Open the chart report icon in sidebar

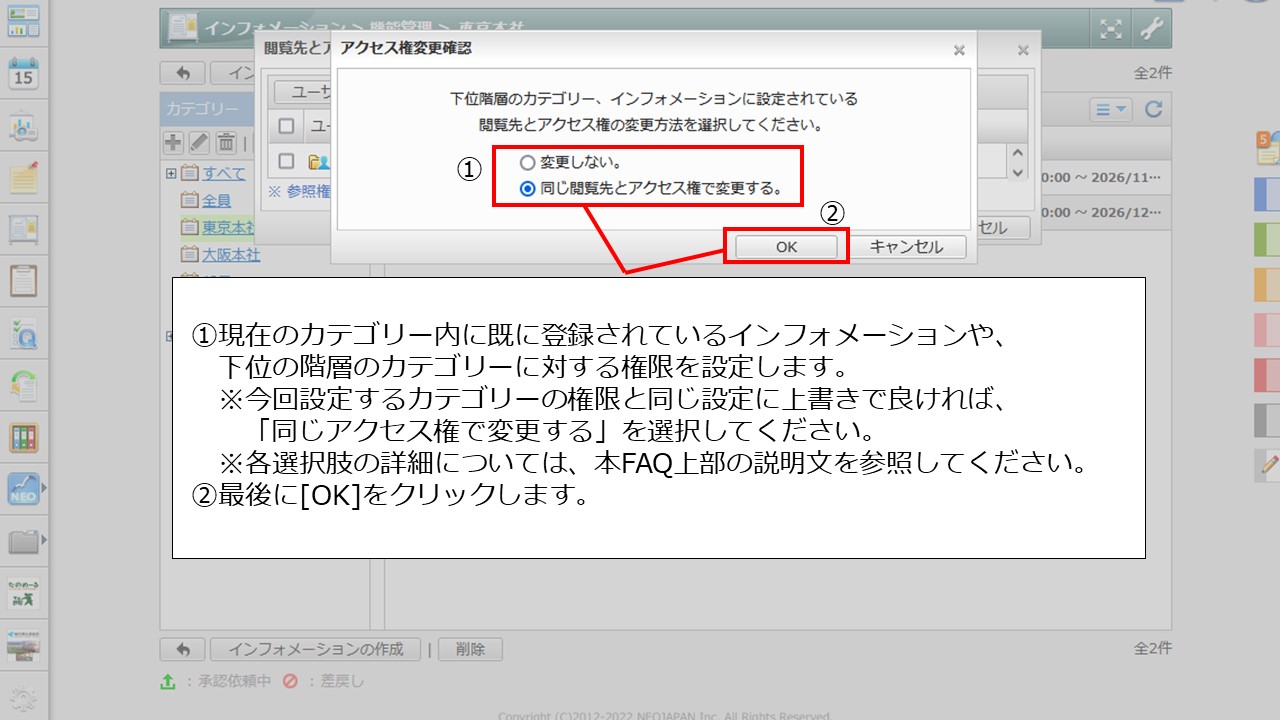pyautogui.click(x=23, y=126)
